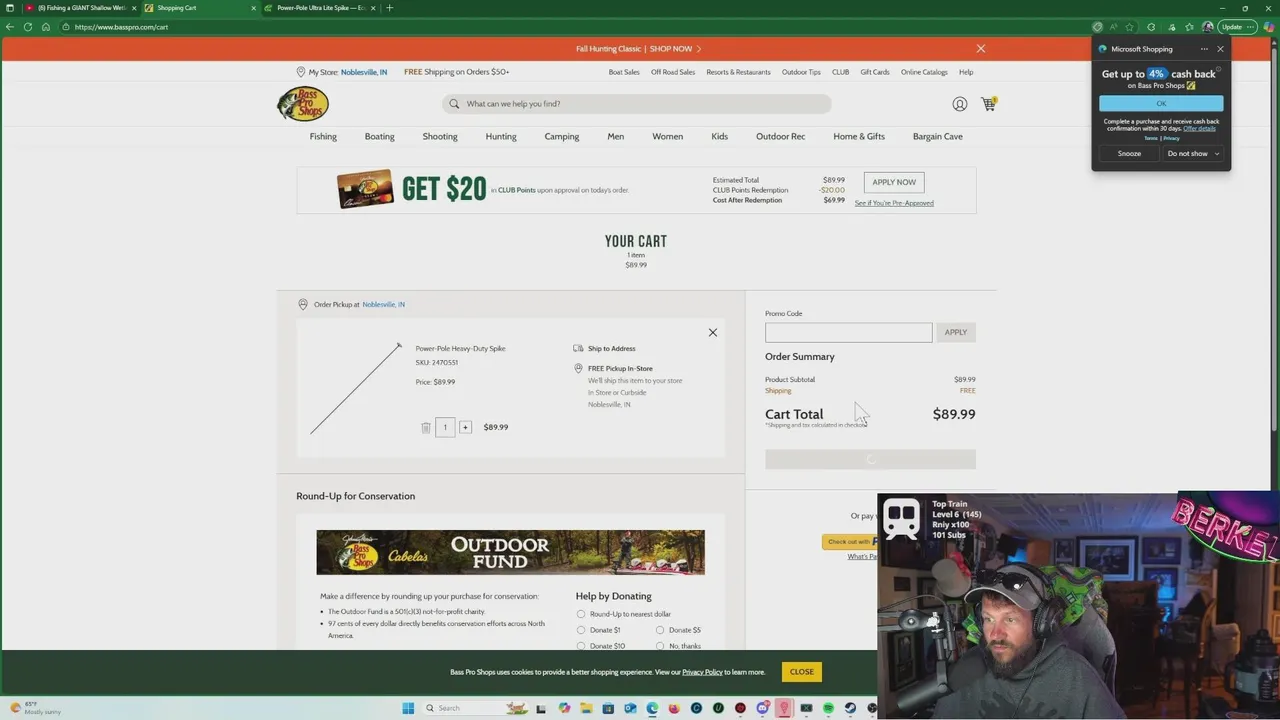Open the Offer details link
The image size is (1280, 720).
click(1200, 129)
